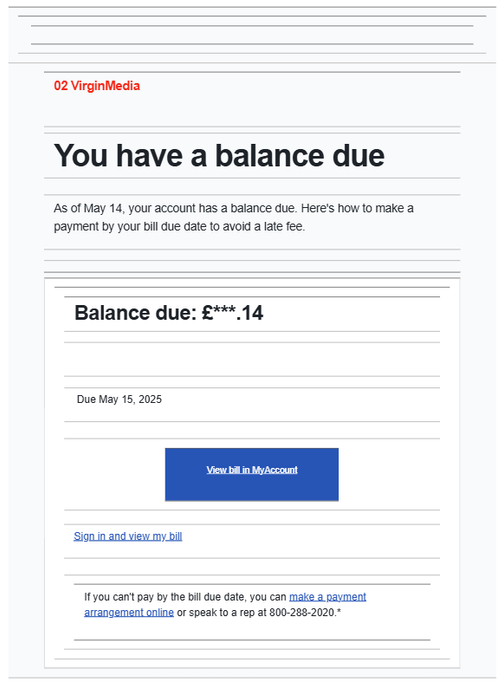
Task: Click the Balance due label text
Action: point(136,312)
